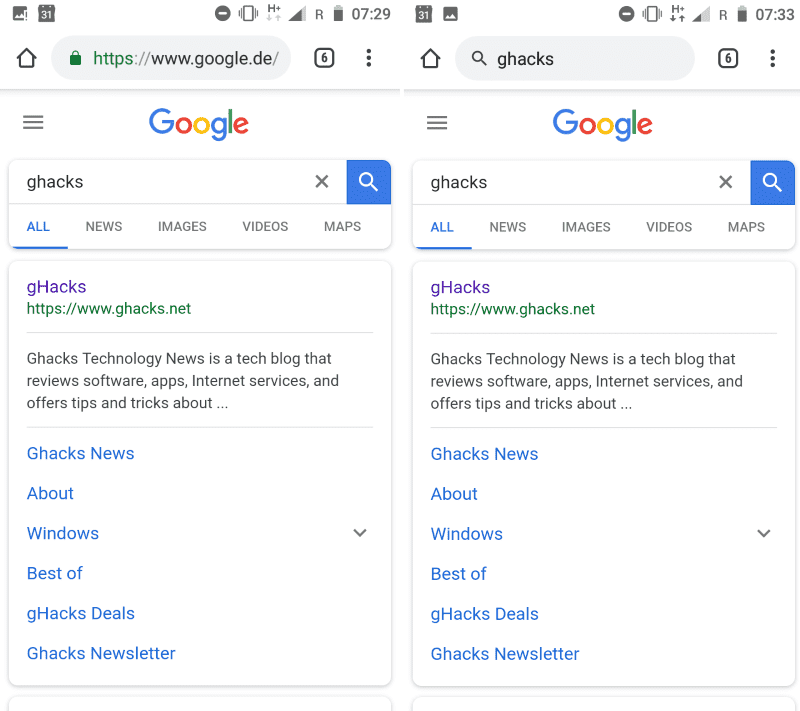Select VIDEOS tab on left page
800x711 pixels.
(265, 227)
